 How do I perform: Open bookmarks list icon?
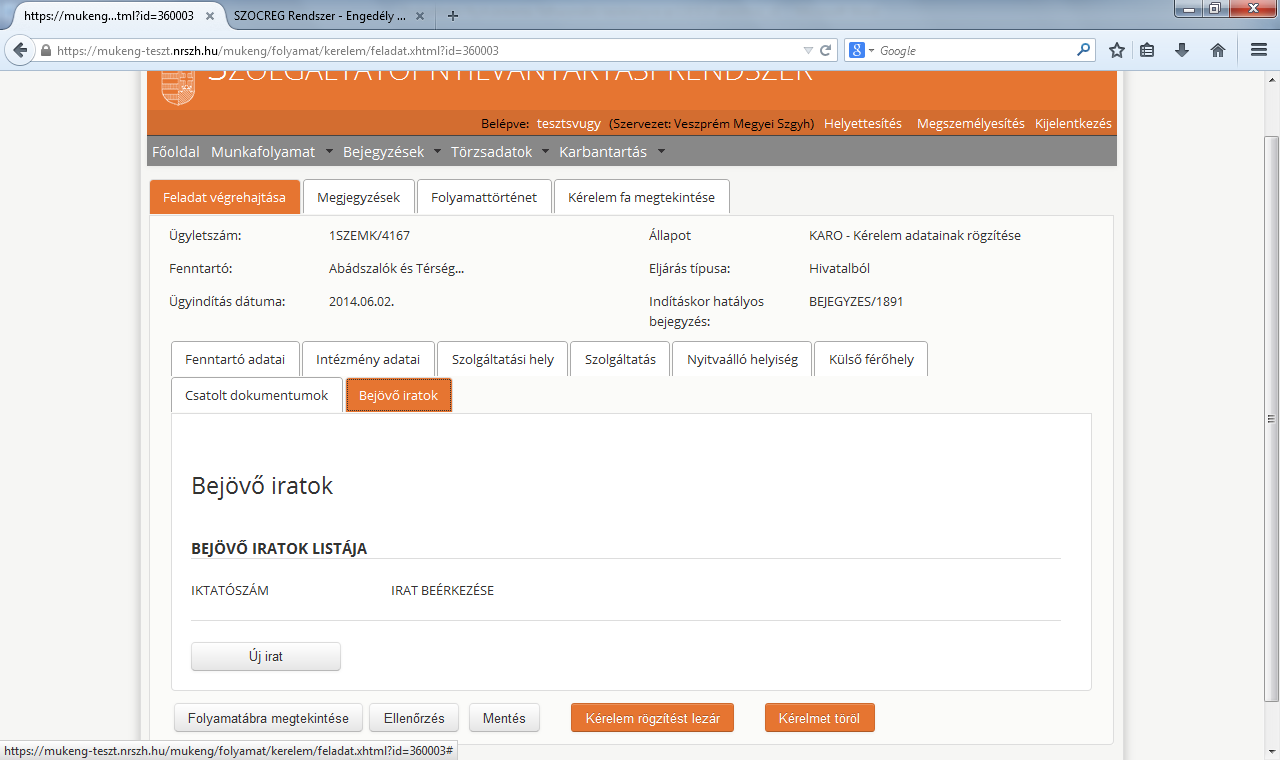(x=1147, y=50)
